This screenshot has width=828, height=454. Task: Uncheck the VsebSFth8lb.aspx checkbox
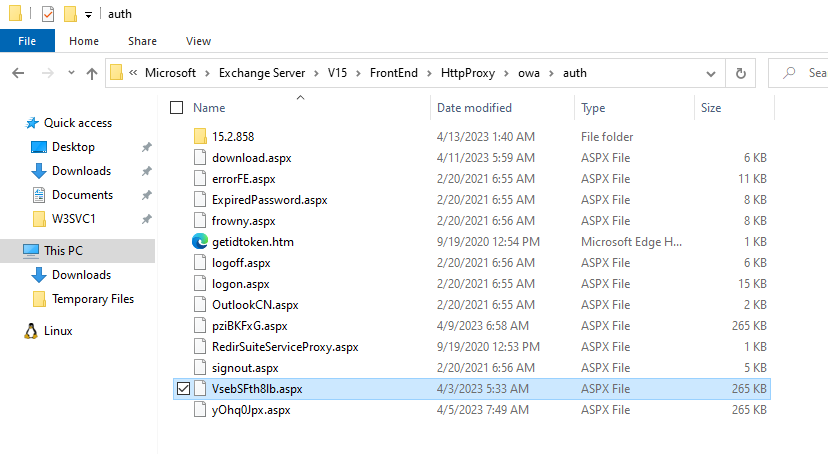[x=183, y=389]
